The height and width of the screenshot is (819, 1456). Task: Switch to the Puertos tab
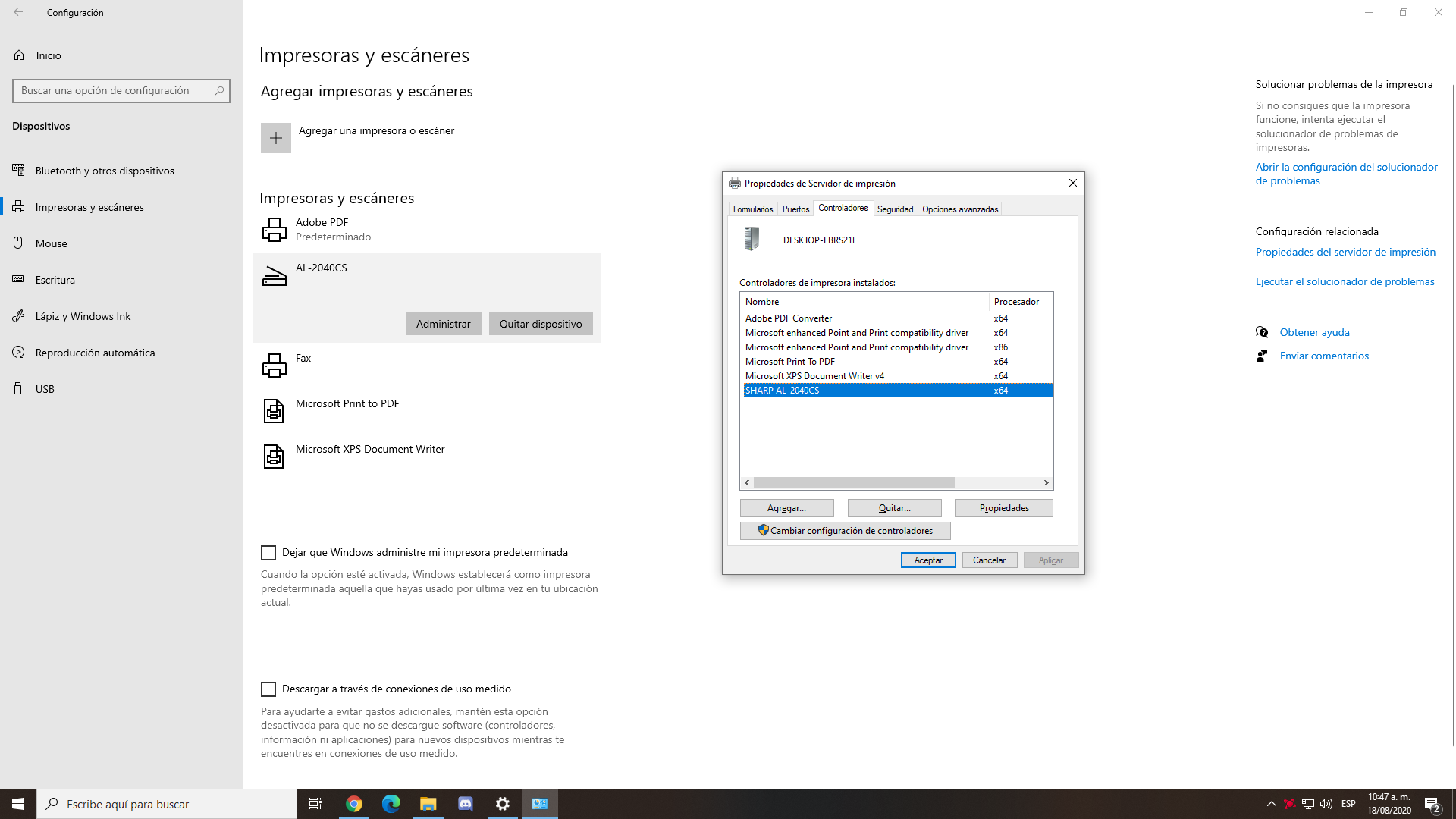(795, 209)
